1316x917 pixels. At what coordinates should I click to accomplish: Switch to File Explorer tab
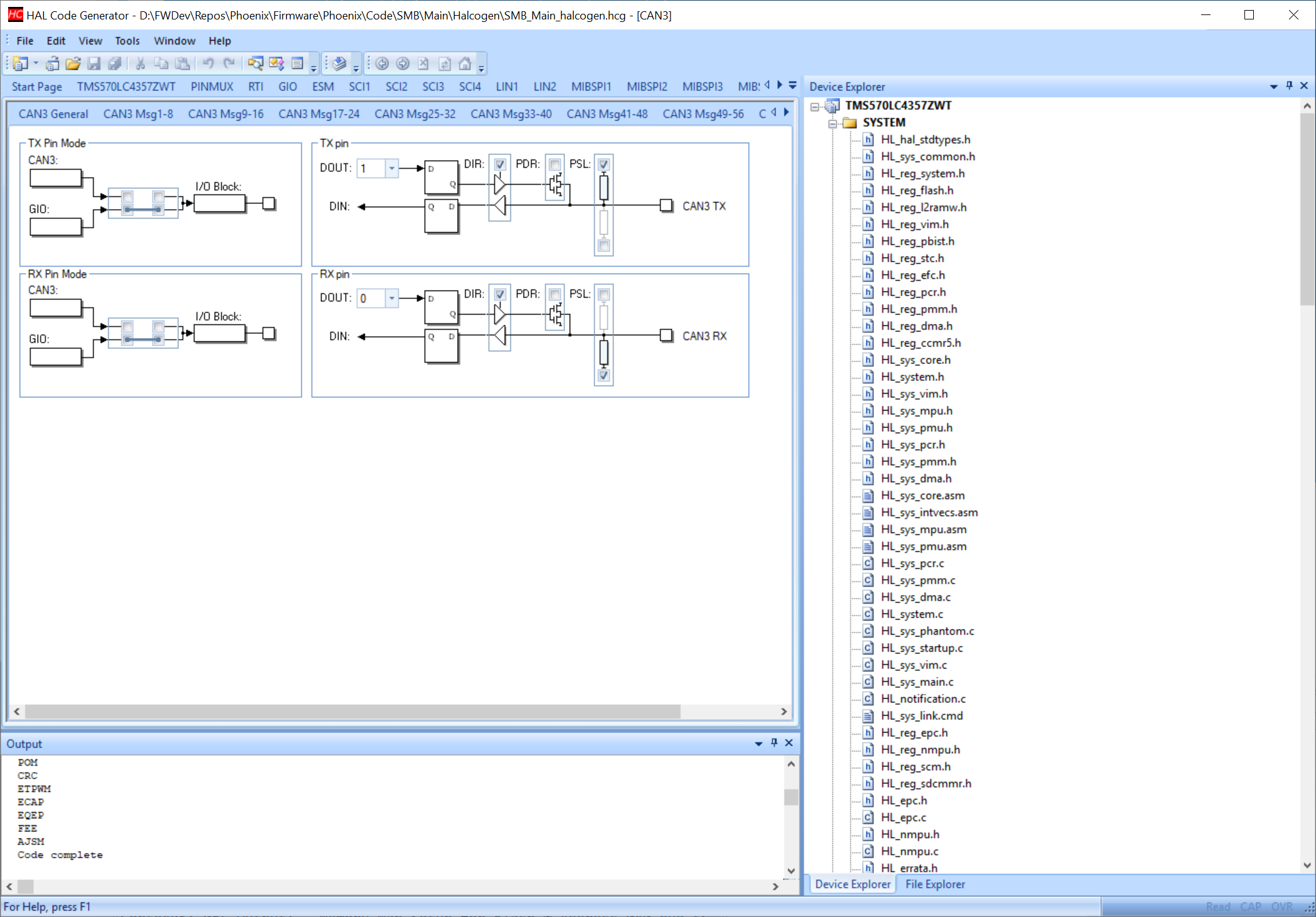pyautogui.click(x=935, y=884)
